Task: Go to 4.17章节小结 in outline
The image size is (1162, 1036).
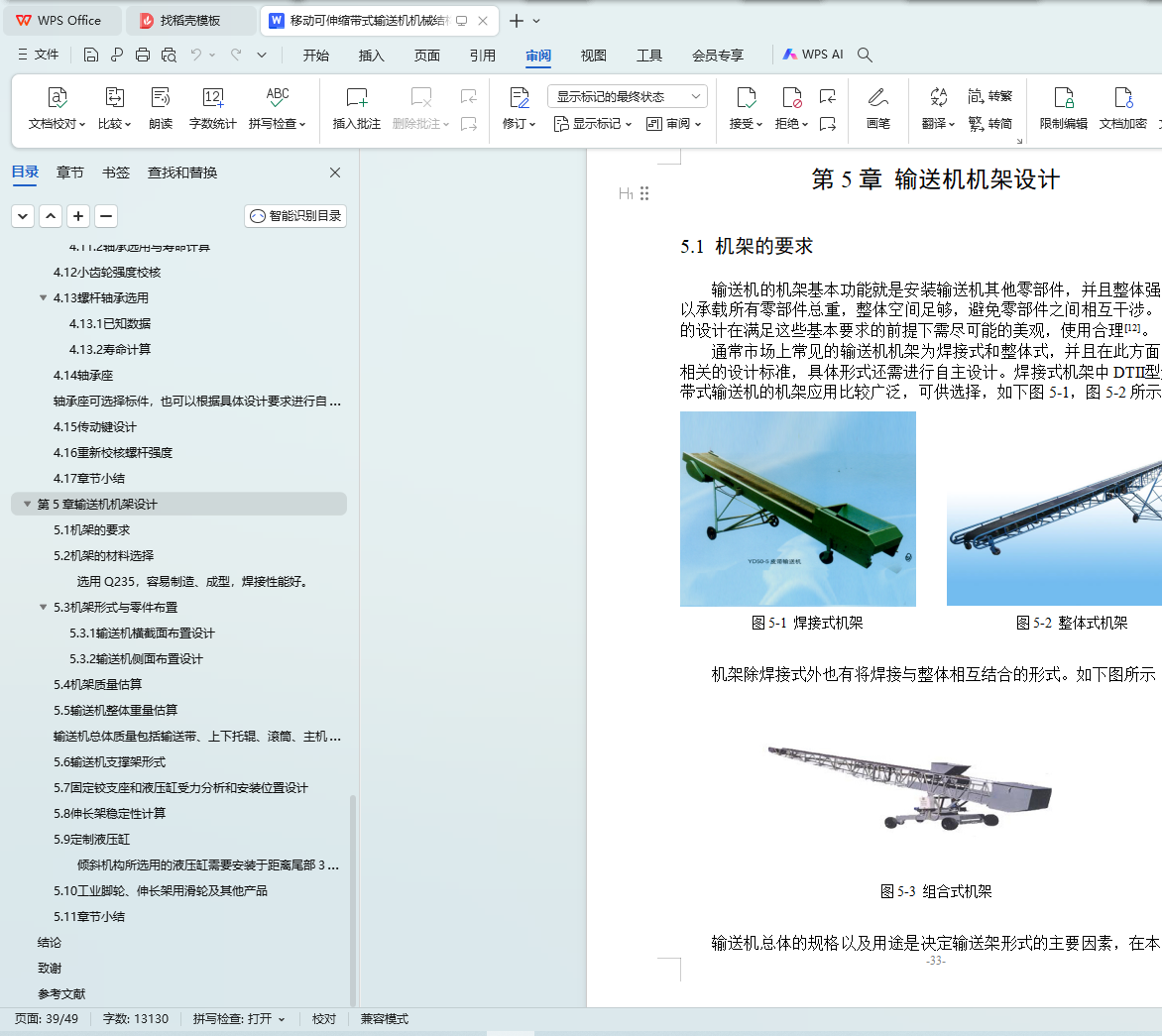Action: [x=89, y=478]
